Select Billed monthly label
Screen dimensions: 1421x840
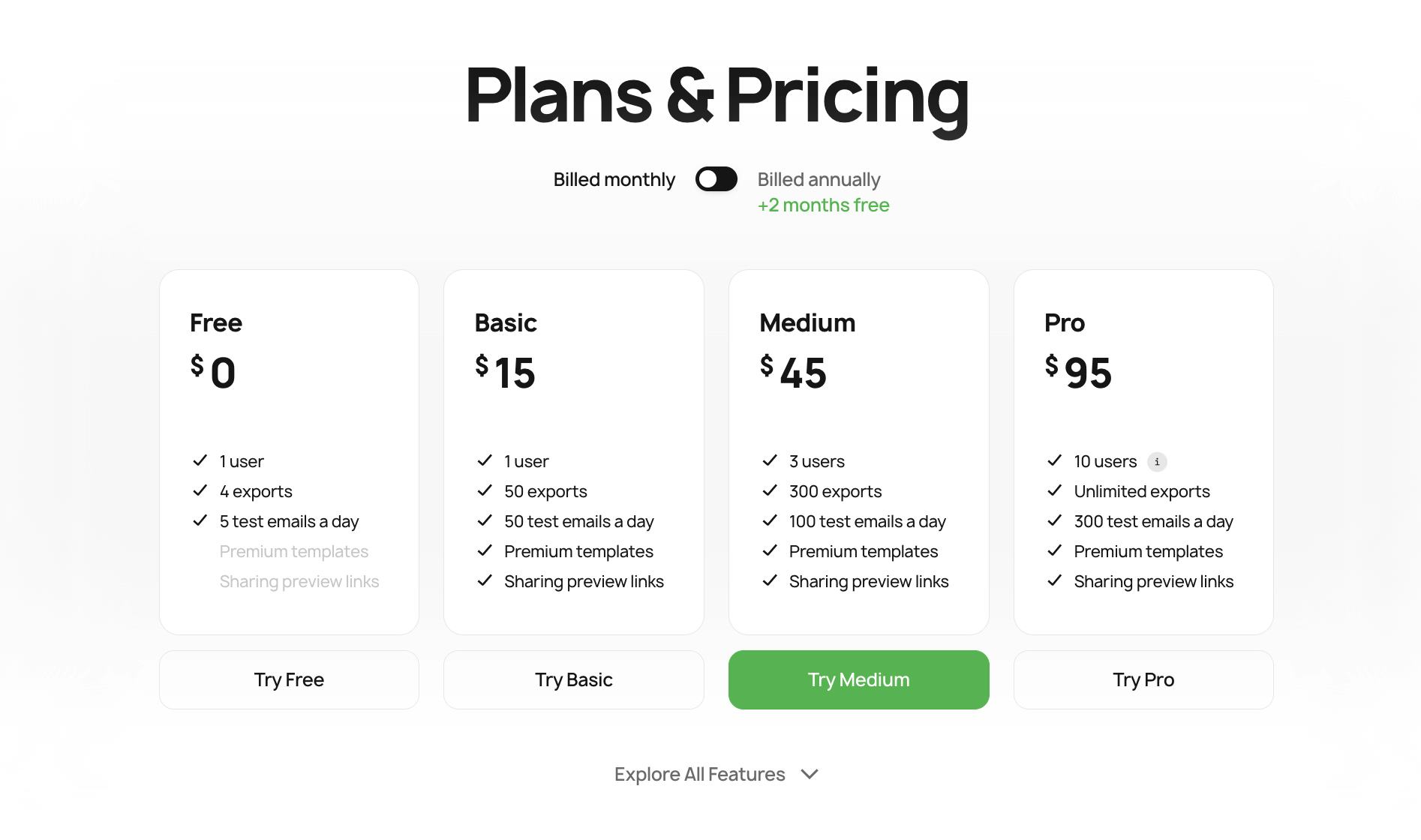click(614, 179)
